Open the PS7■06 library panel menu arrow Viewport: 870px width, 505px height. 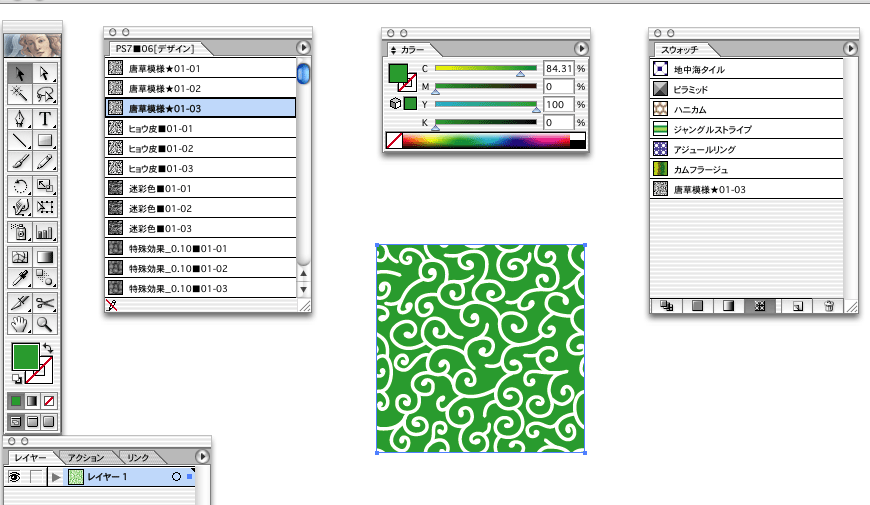[303, 48]
